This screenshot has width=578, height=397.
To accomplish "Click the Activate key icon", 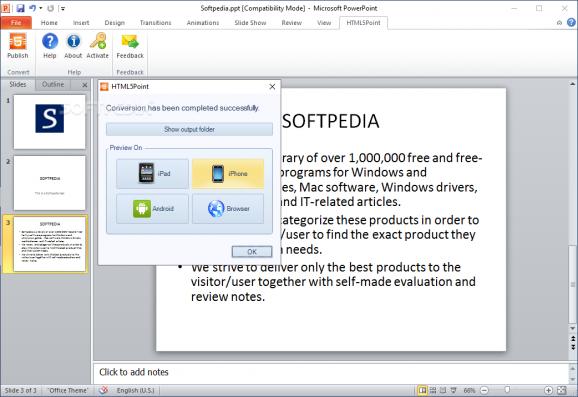I will (98, 41).
